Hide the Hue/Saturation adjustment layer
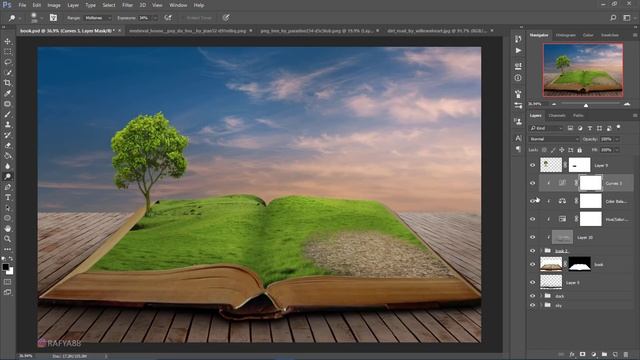640x360 pixels. (x=532, y=219)
